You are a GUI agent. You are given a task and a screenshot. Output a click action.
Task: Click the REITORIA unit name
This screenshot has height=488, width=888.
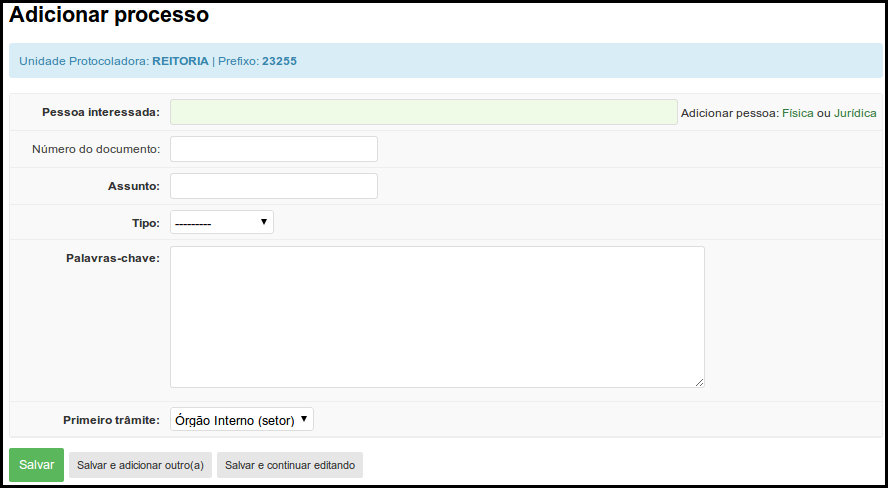(x=181, y=61)
